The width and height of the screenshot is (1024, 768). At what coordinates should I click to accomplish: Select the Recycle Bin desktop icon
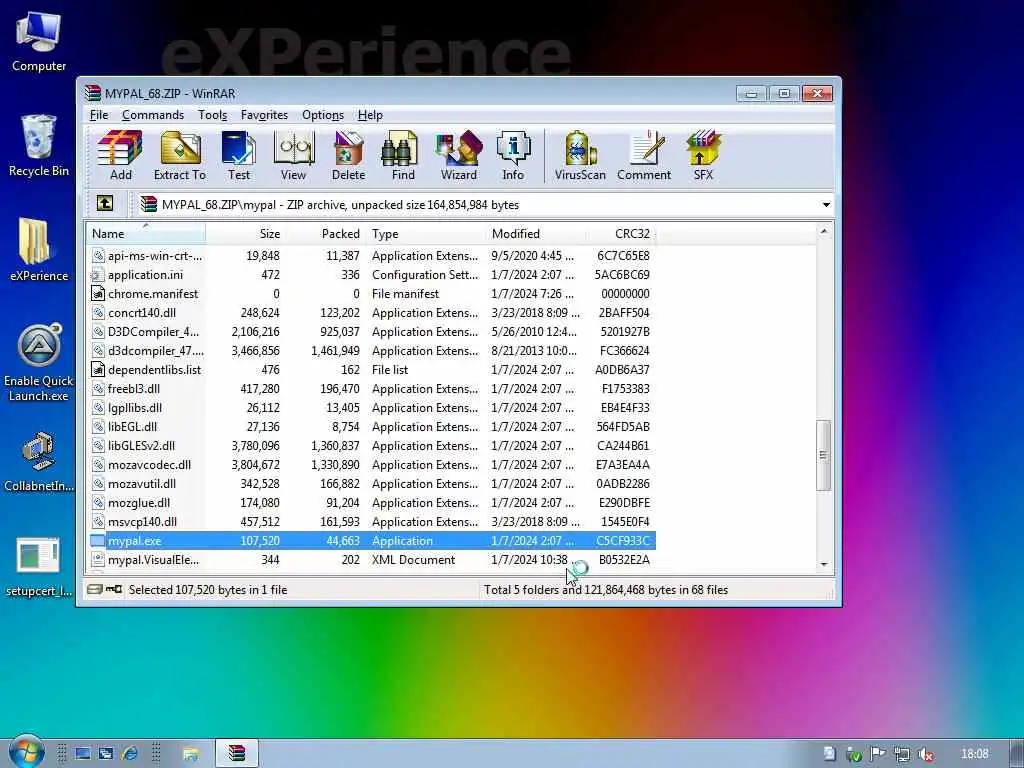tap(39, 146)
